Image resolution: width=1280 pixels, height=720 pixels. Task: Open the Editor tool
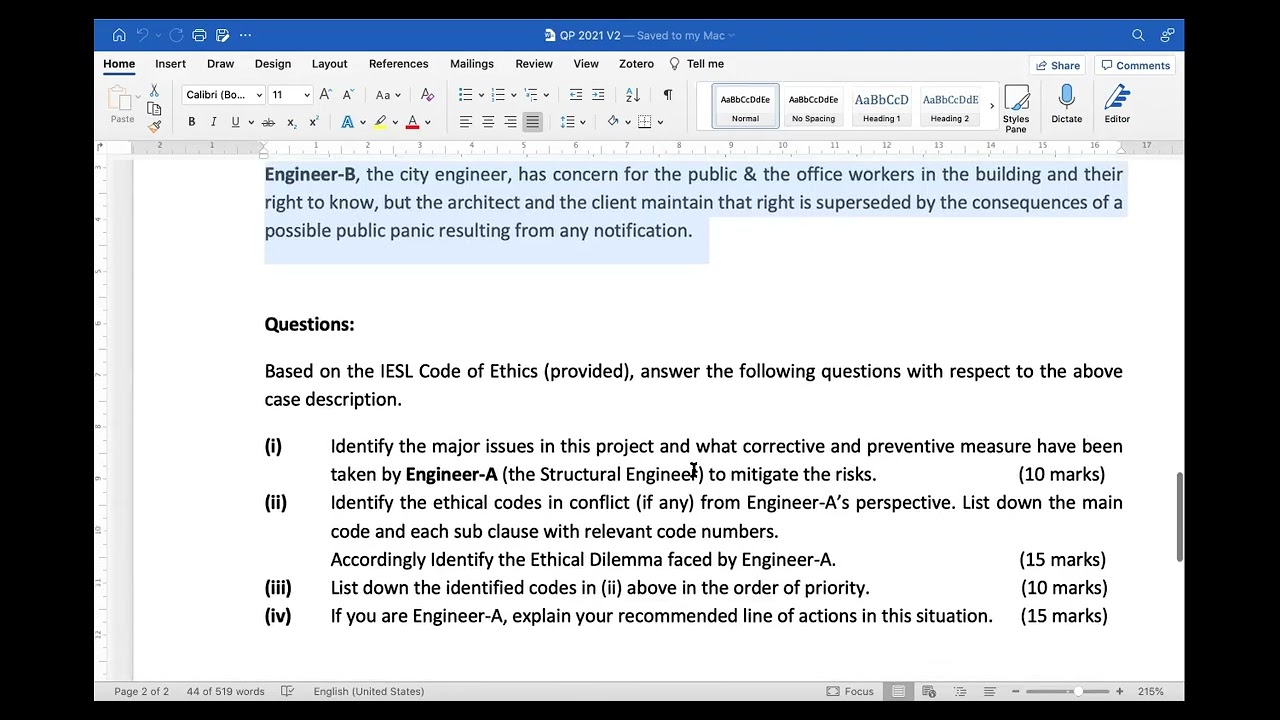point(1117,104)
